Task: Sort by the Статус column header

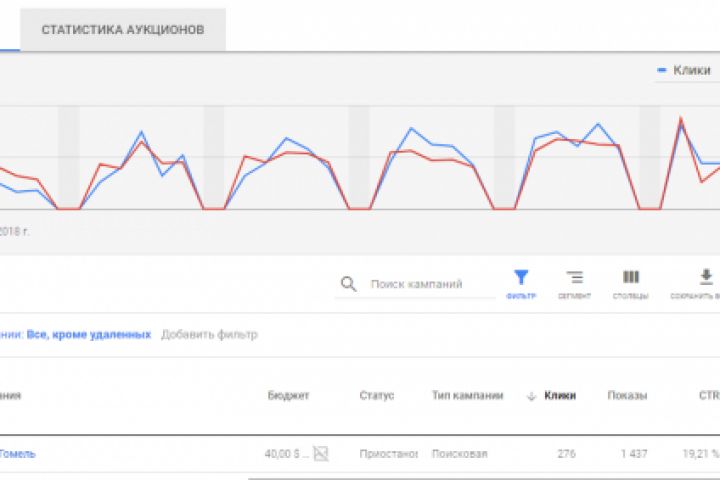Action: [x=376, y=395]
